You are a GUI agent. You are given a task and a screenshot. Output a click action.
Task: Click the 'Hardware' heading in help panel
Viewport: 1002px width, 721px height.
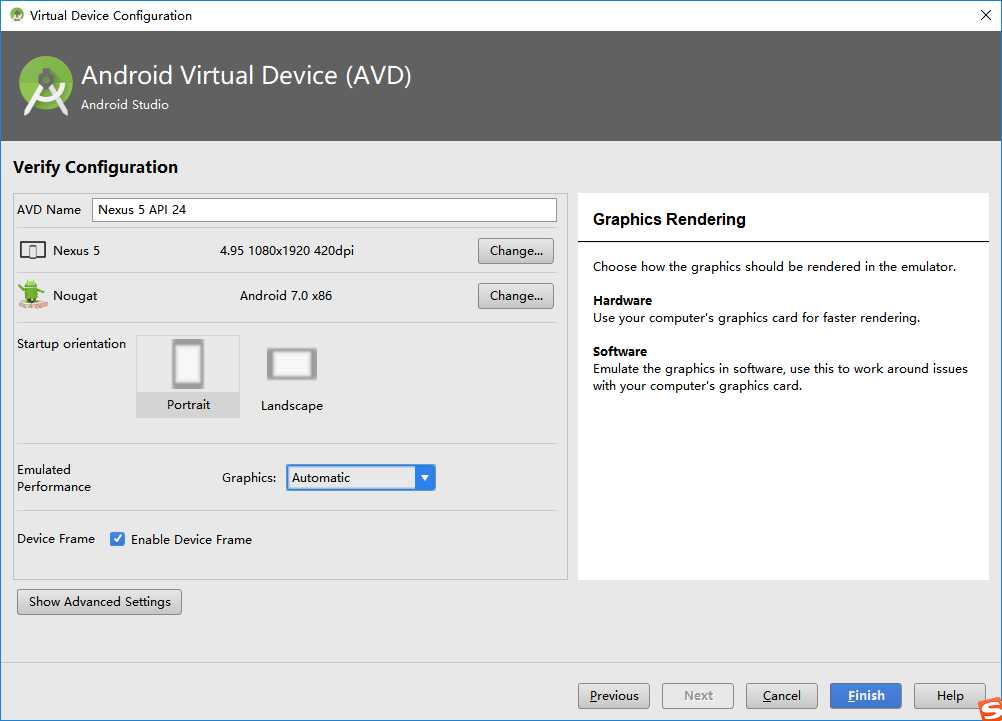coord(622,300)
